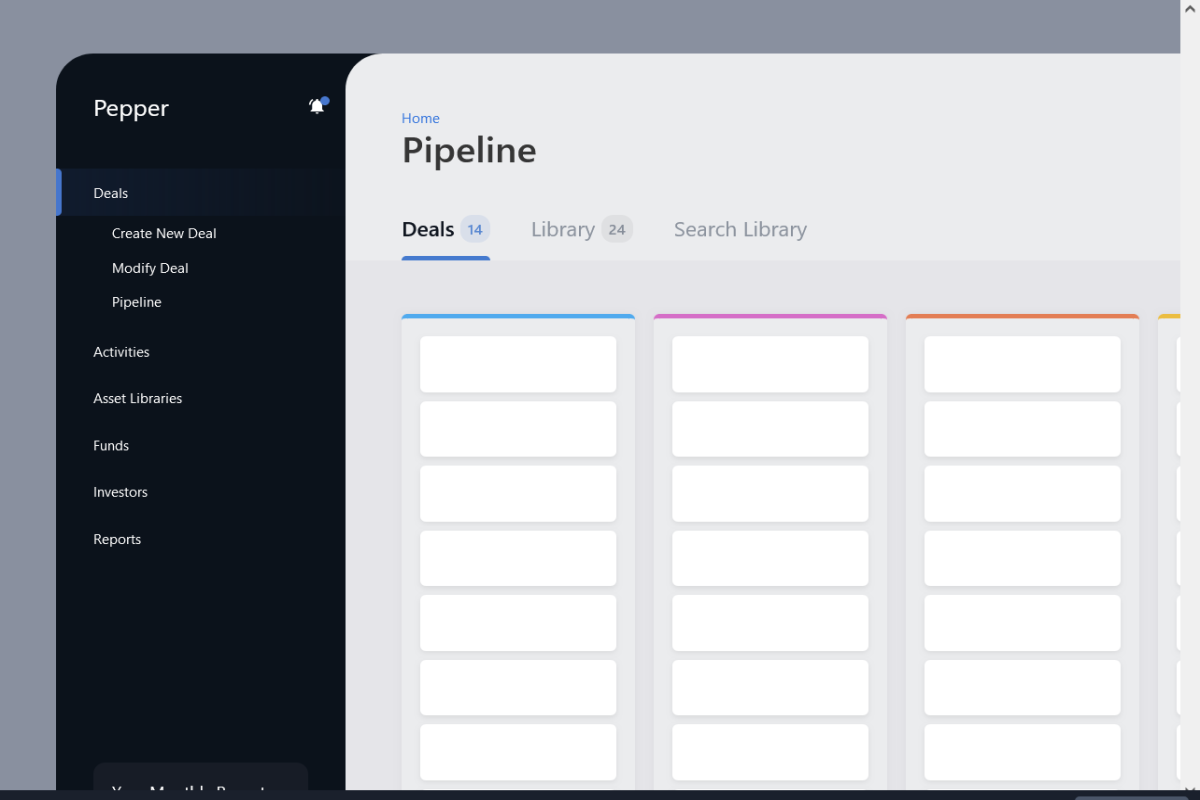Open Reports in the sidebar

pyautogui.click(x=117, y=539)
